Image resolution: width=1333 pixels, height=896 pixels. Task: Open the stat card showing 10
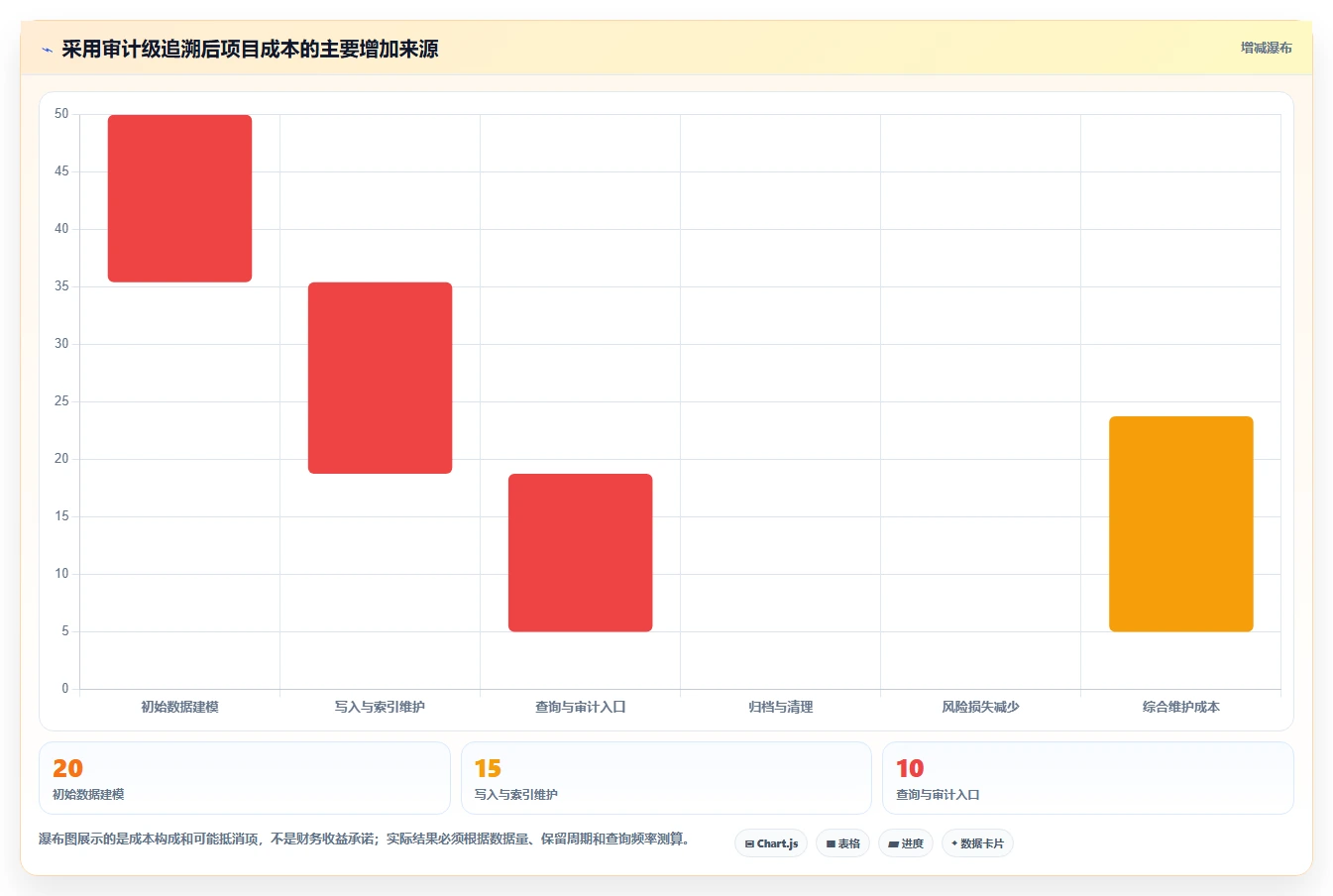coord(1087,778)
